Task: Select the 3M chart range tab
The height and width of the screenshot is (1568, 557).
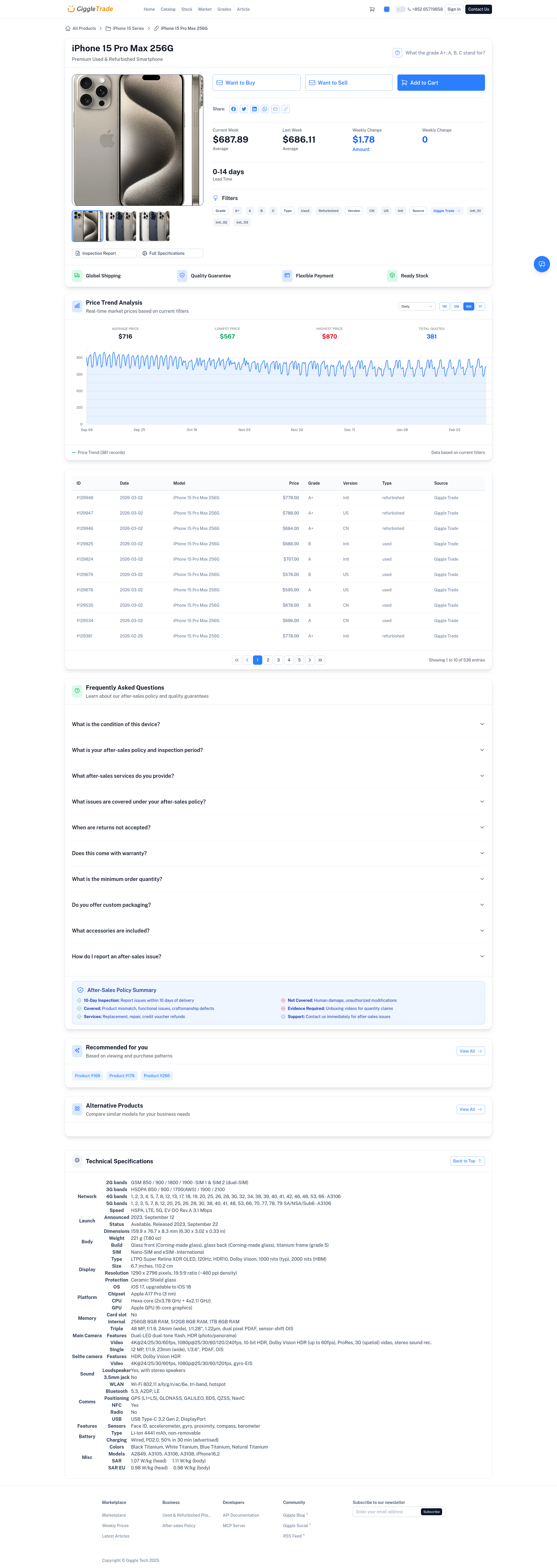Action: pyautogui.click(x=456, y=306)
